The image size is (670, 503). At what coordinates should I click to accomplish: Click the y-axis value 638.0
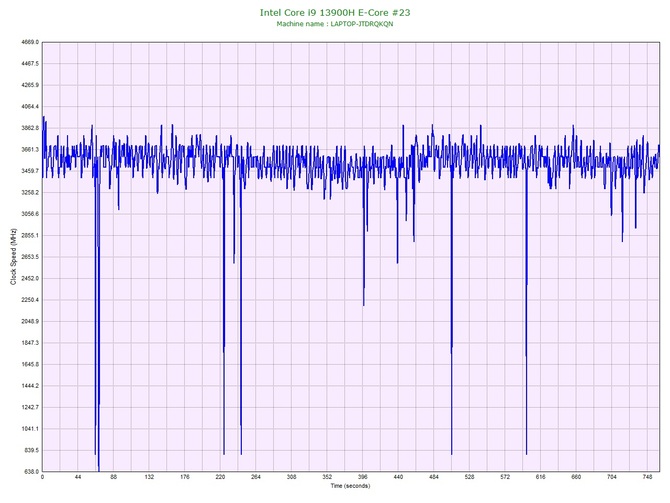31,472
